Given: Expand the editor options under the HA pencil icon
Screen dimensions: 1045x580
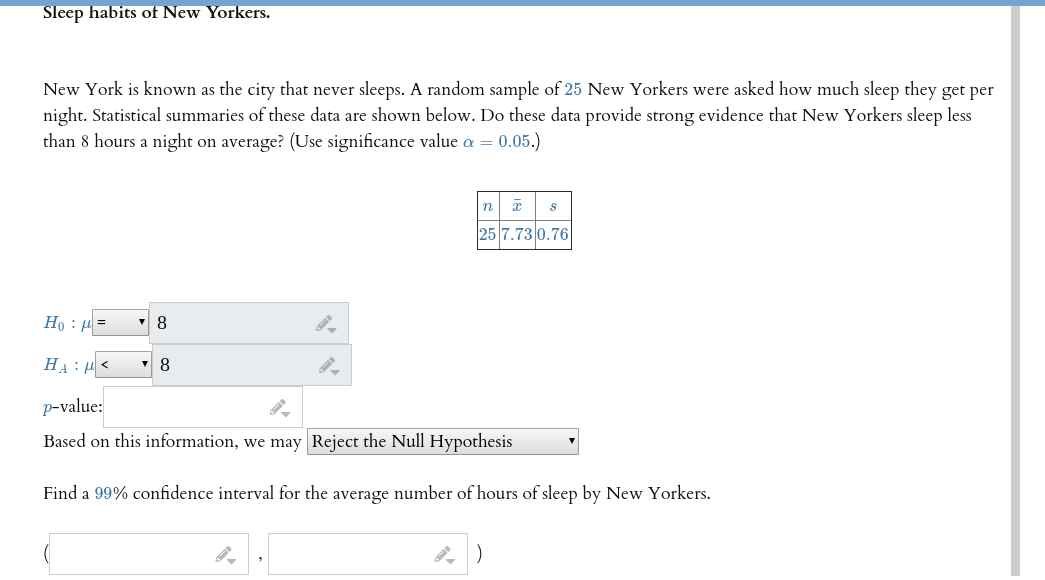Looking at the screenshot, I should (x=336, y=372).
